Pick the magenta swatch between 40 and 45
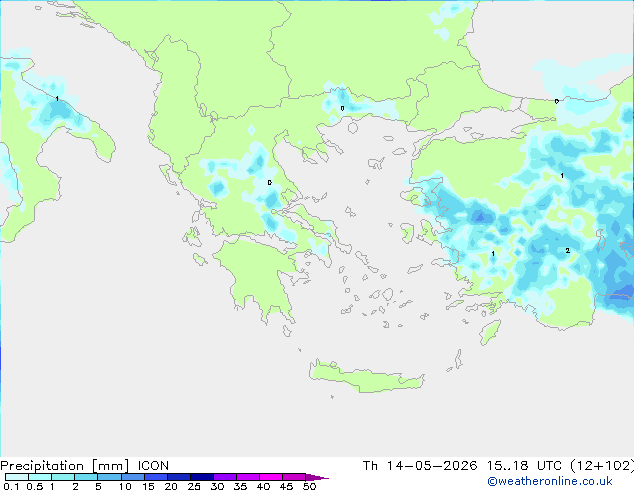 point(271,477)
